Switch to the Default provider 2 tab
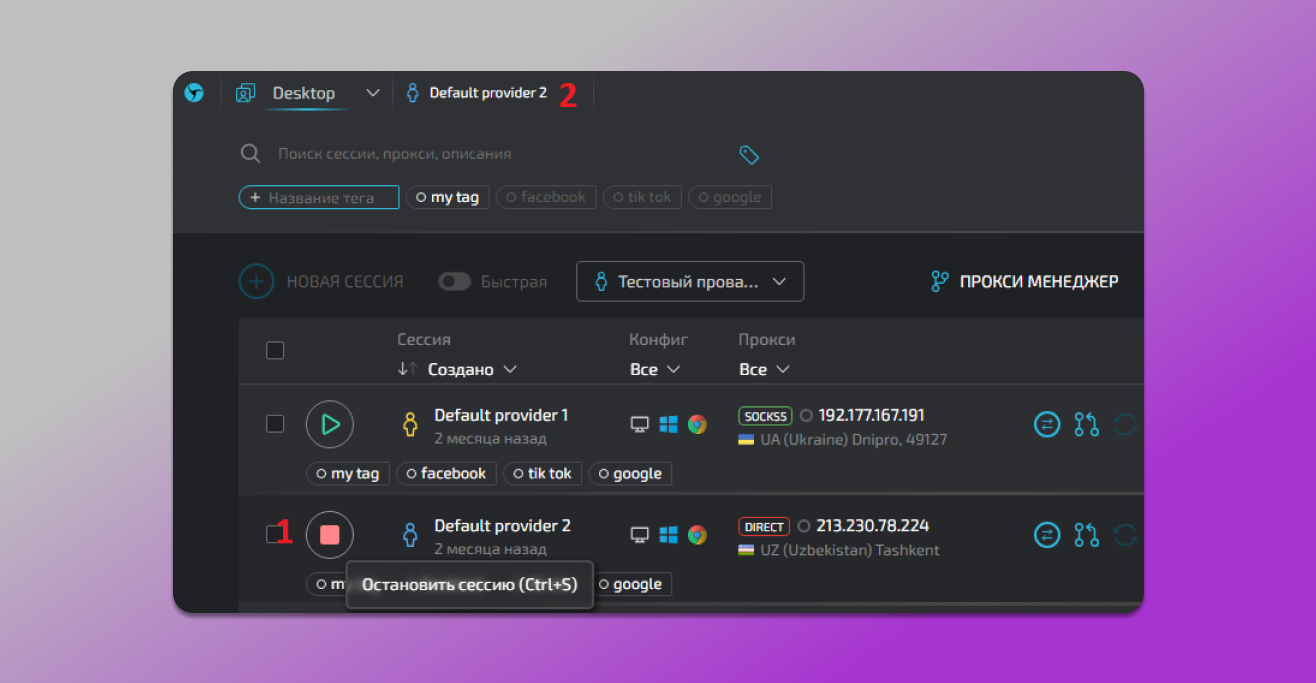 pyautogui.click(x=487, y=93)
